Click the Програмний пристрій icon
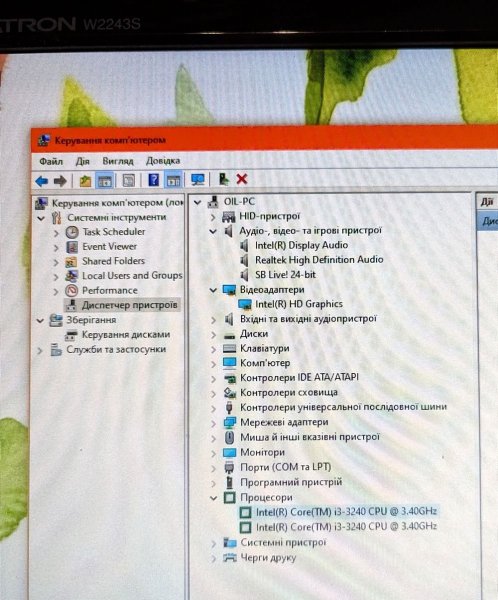The height and width of the screenshot is (600, 498). tap(229, 482)
